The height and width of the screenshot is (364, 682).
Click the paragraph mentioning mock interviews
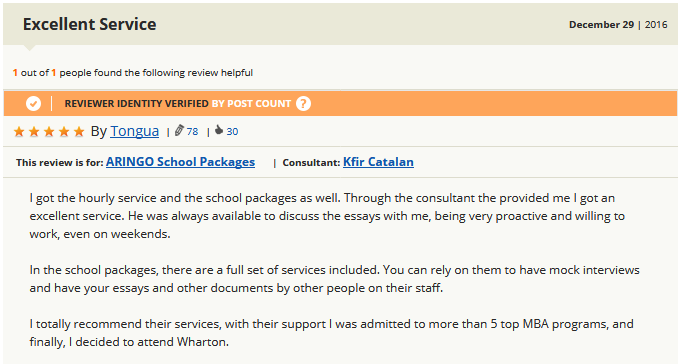pos(334,279)
